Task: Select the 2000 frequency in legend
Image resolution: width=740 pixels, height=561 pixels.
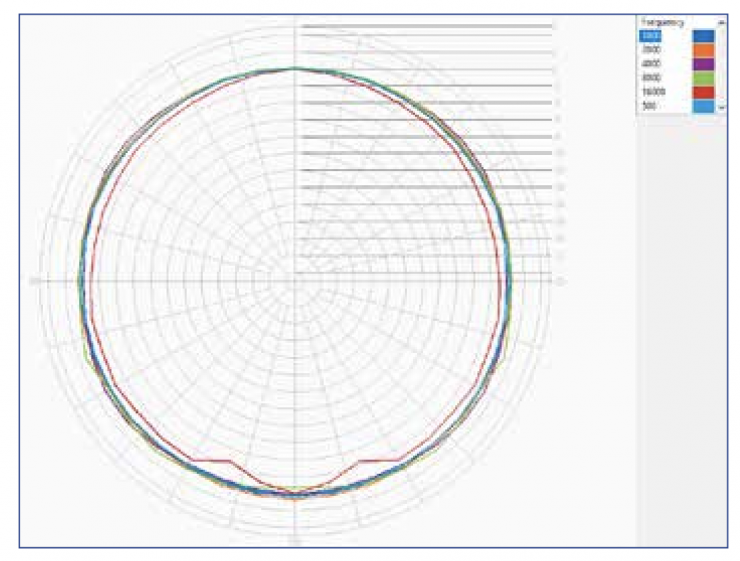Action: 651,49
